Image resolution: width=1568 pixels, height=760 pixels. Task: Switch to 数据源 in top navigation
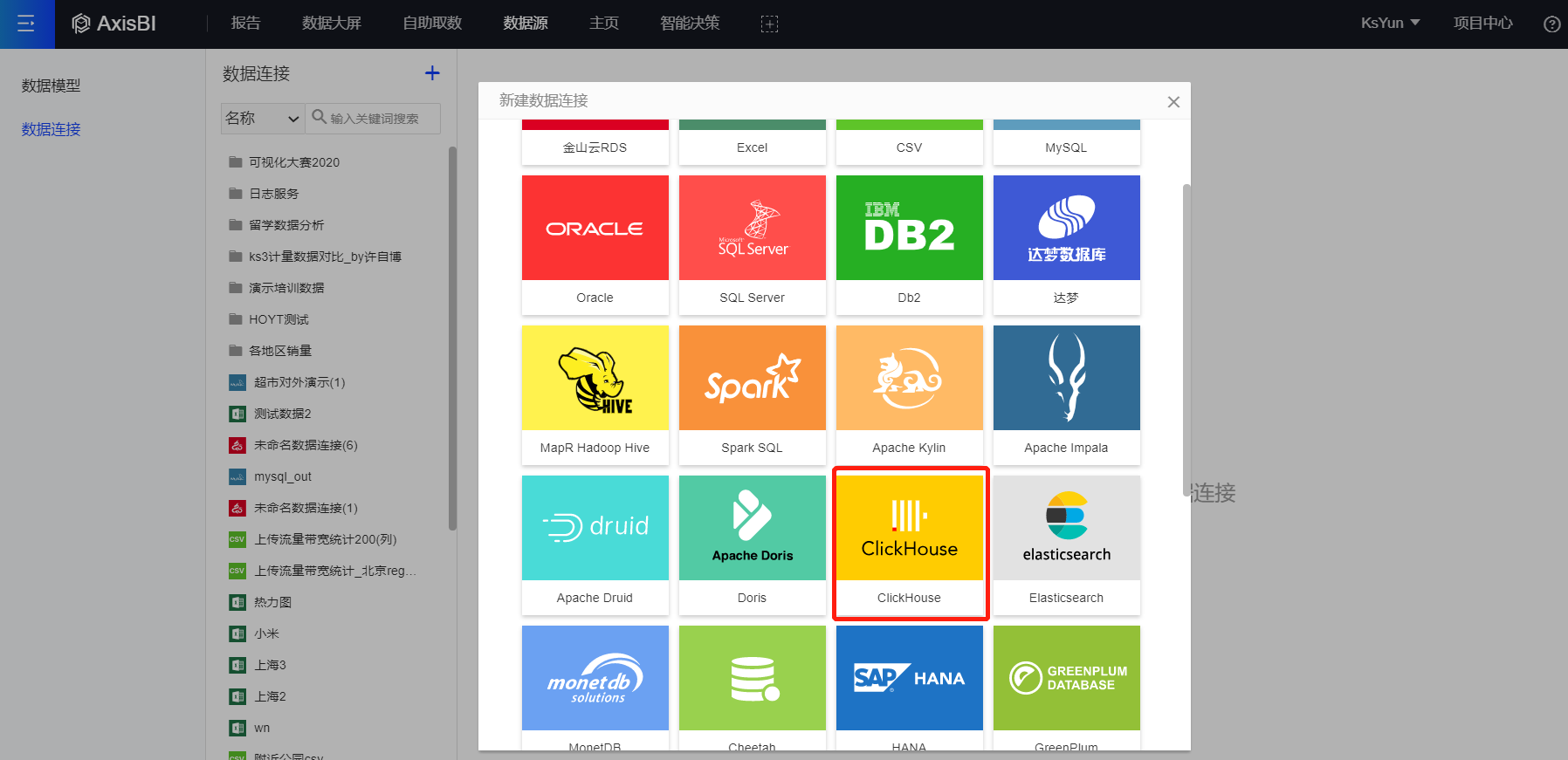point(526,24)
